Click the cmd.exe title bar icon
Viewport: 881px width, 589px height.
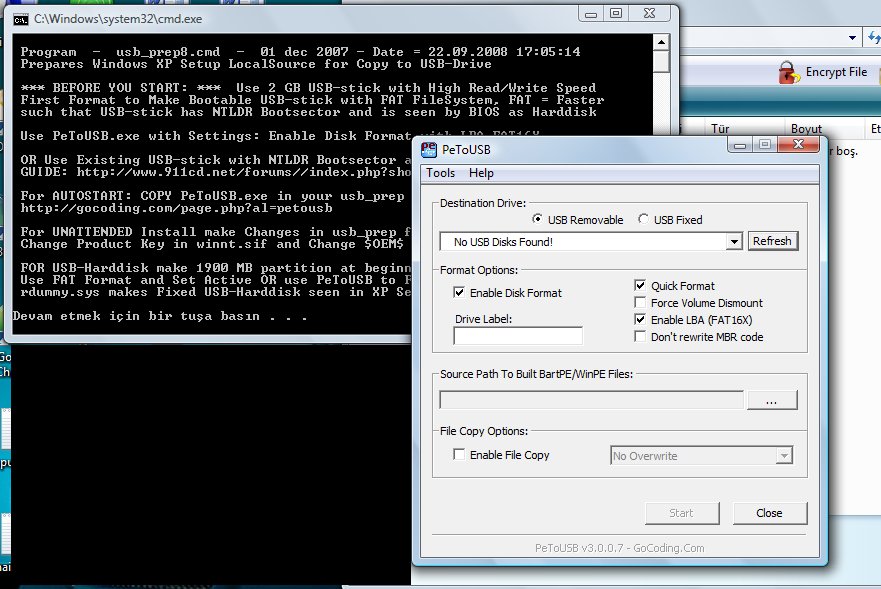[x=21, y=20]
